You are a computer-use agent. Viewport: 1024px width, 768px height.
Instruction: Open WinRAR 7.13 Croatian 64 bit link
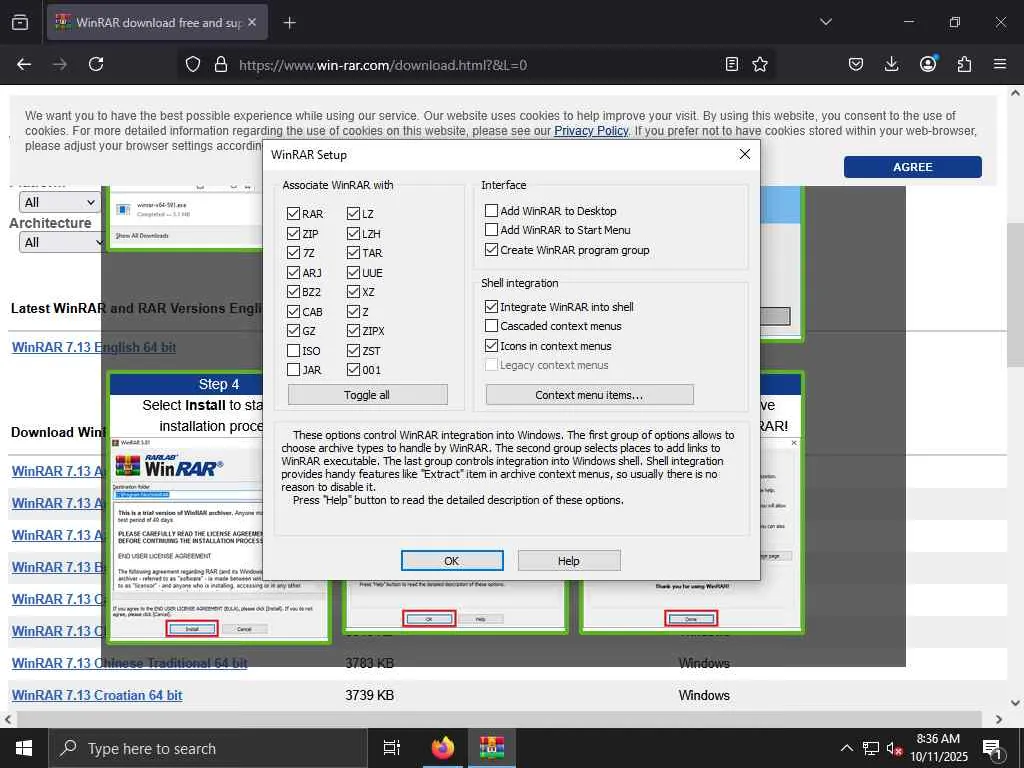tap(97, 695)
